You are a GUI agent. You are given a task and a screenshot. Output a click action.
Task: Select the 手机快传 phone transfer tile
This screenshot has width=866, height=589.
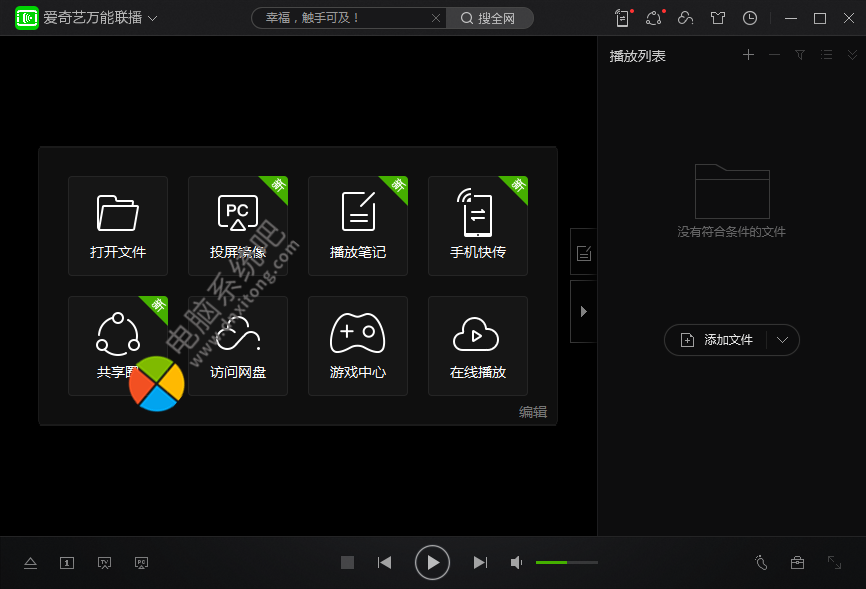coord(478,226)
